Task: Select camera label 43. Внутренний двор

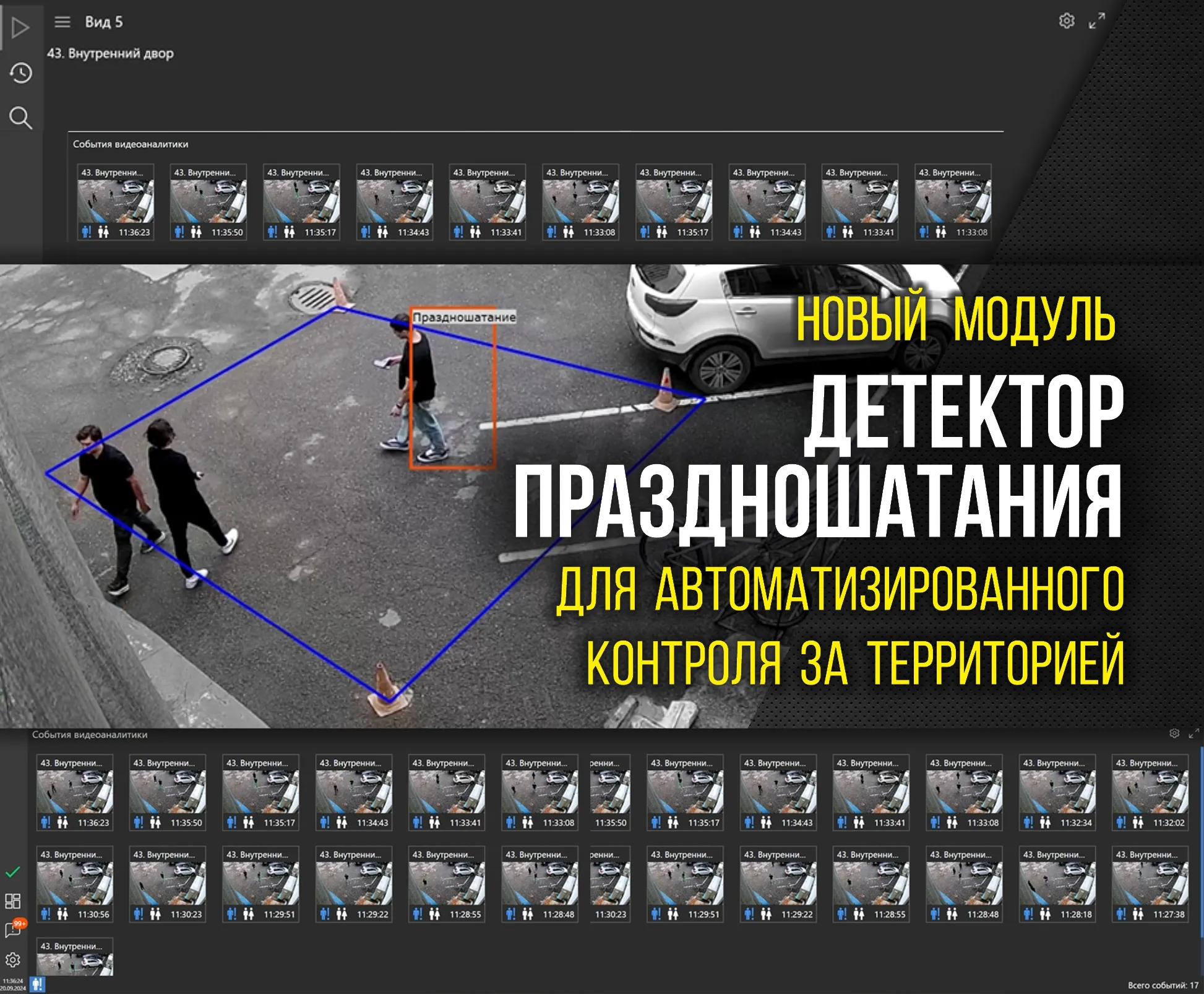Action: 110,53
